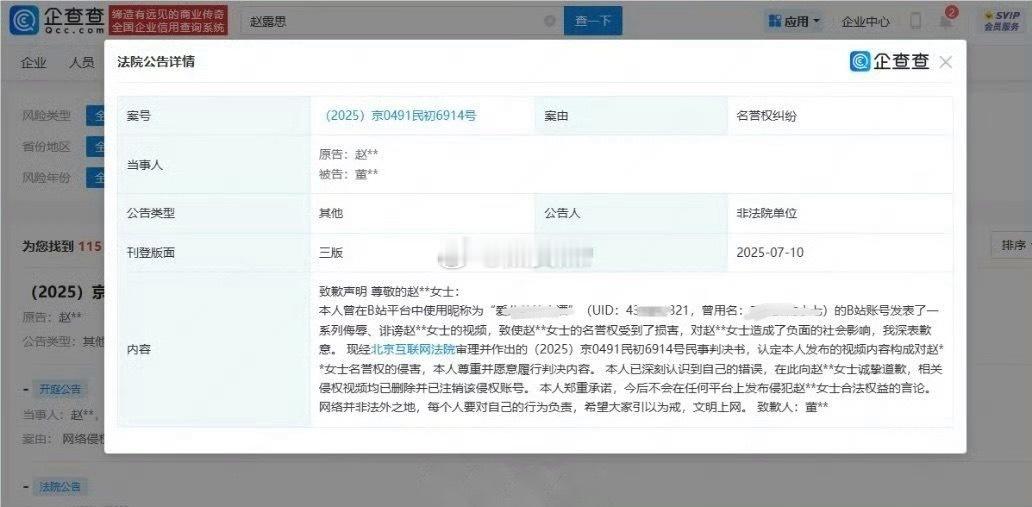Click the Qcc.com logo in header
The width and height of the screenshot is (1032, 507).
57,20
